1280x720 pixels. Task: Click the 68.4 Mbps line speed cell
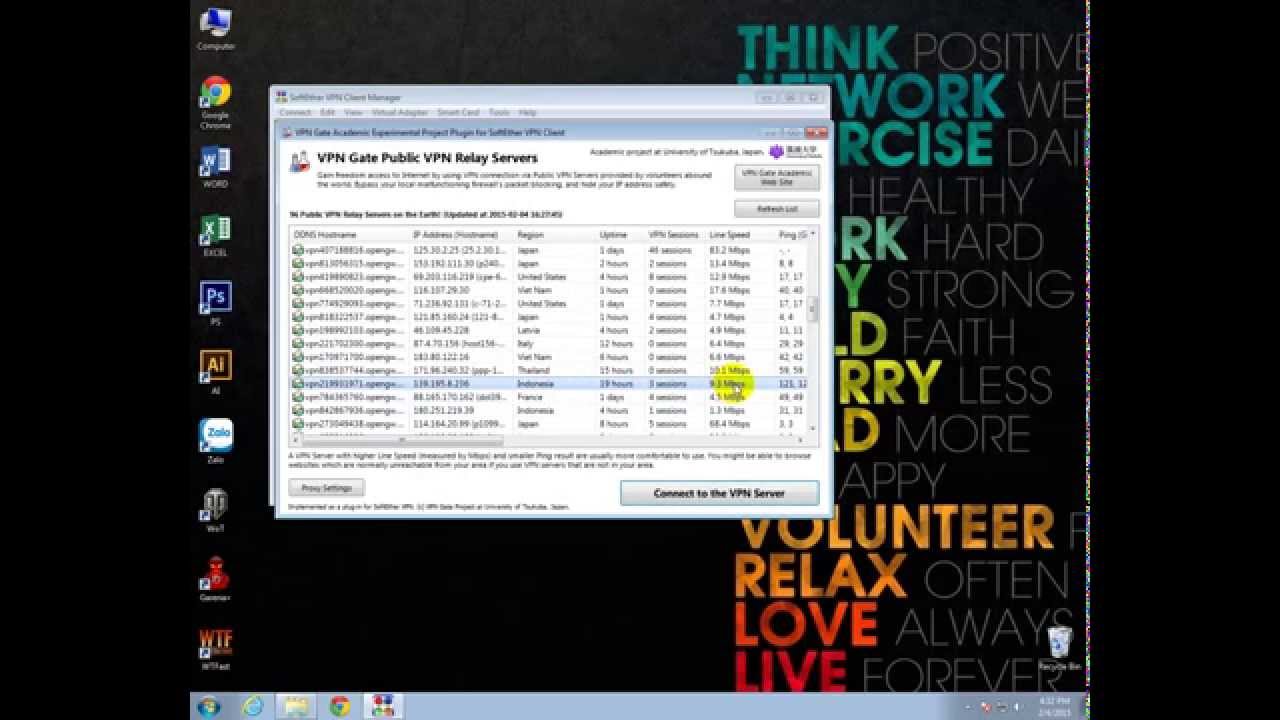730,424
